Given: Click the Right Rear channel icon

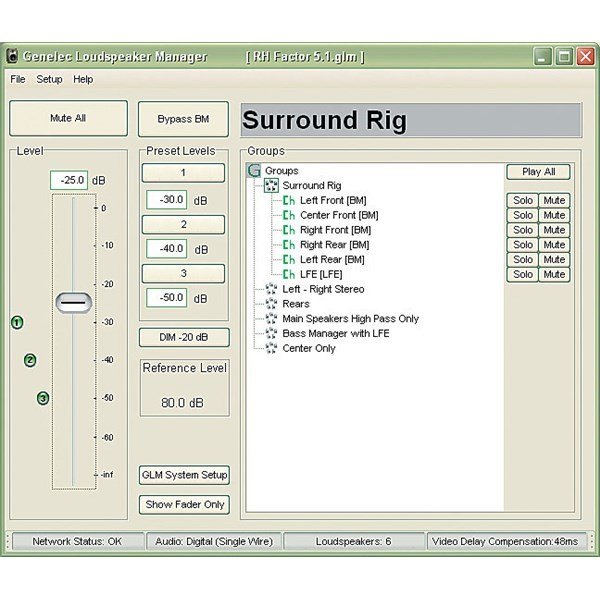Looking at the screenshot, I should [x=289, y=245].
